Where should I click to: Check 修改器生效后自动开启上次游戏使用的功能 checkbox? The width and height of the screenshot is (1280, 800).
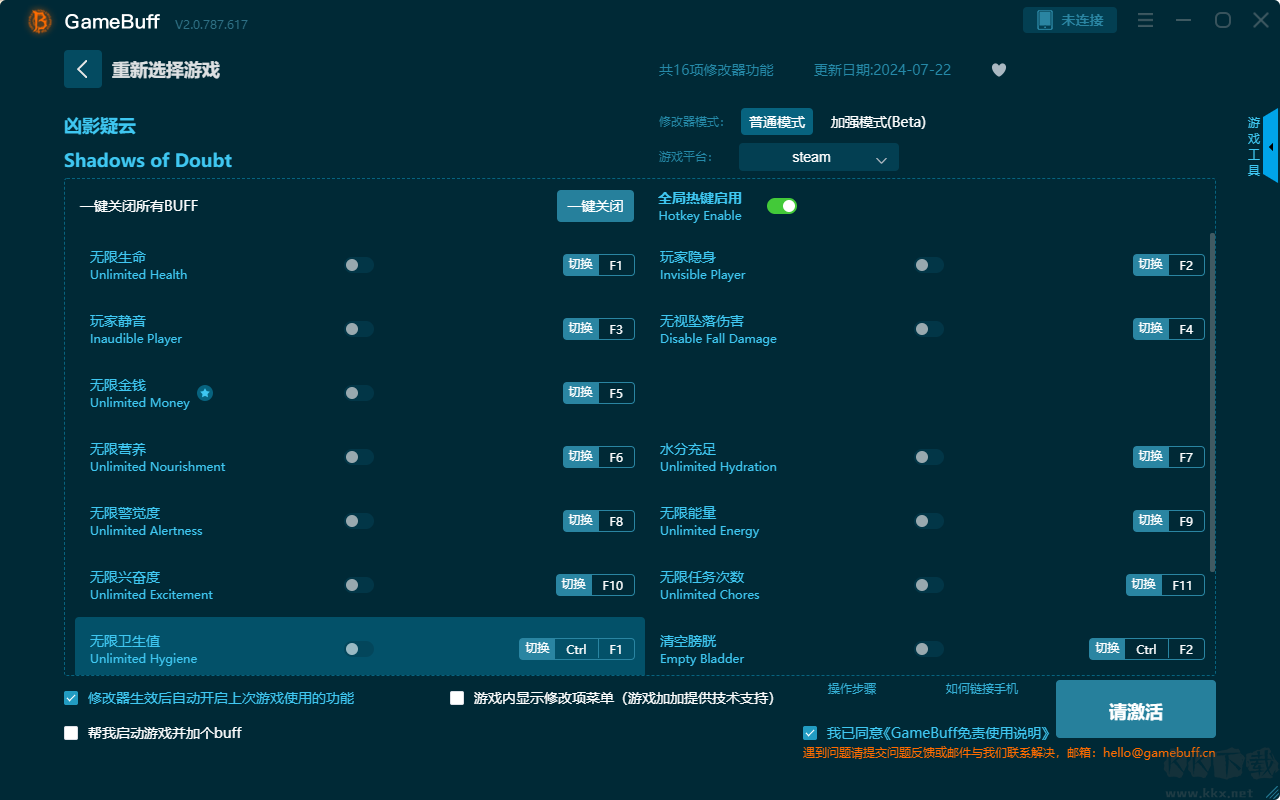[71, 698]
